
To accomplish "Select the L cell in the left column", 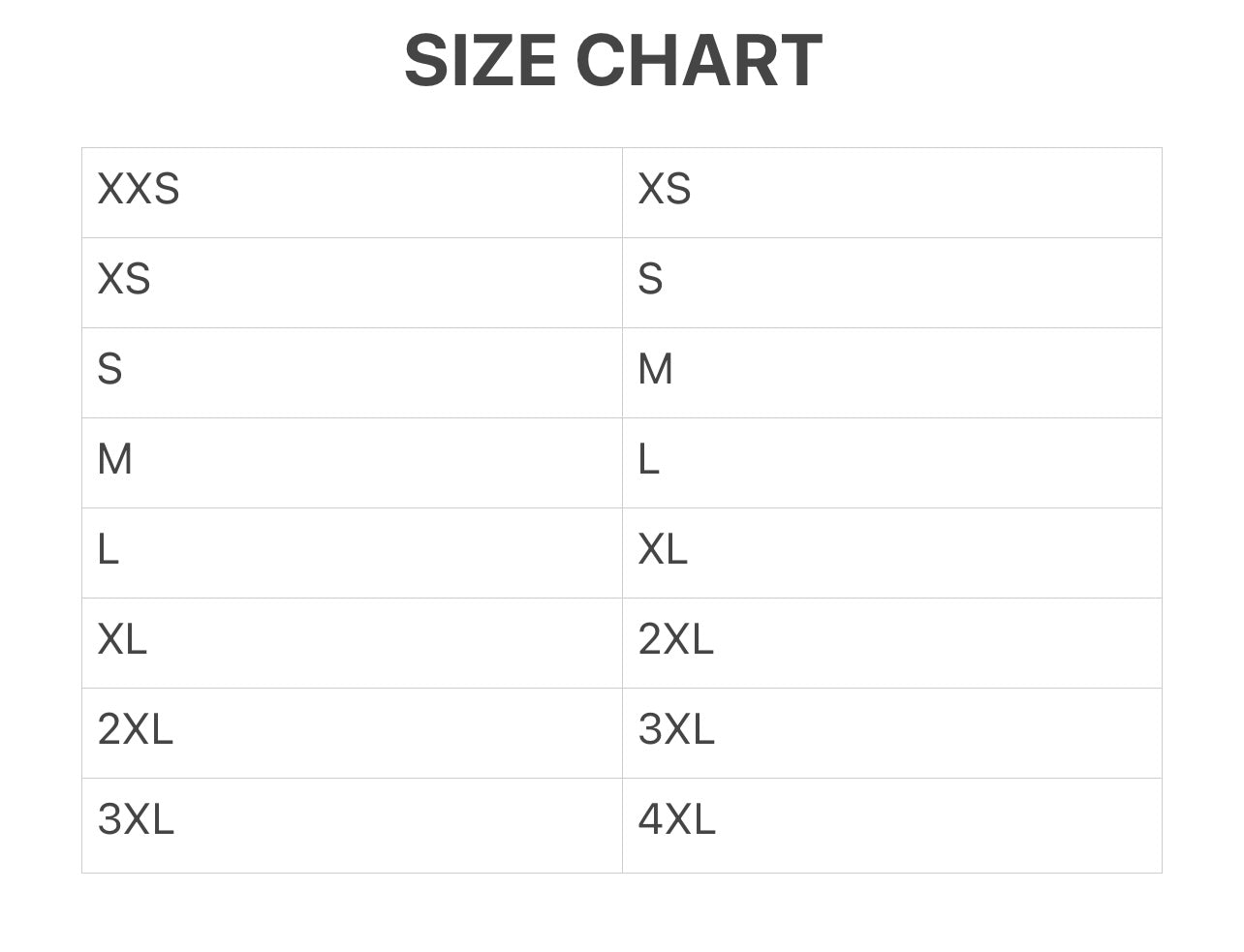I will [x=108, y=549].
